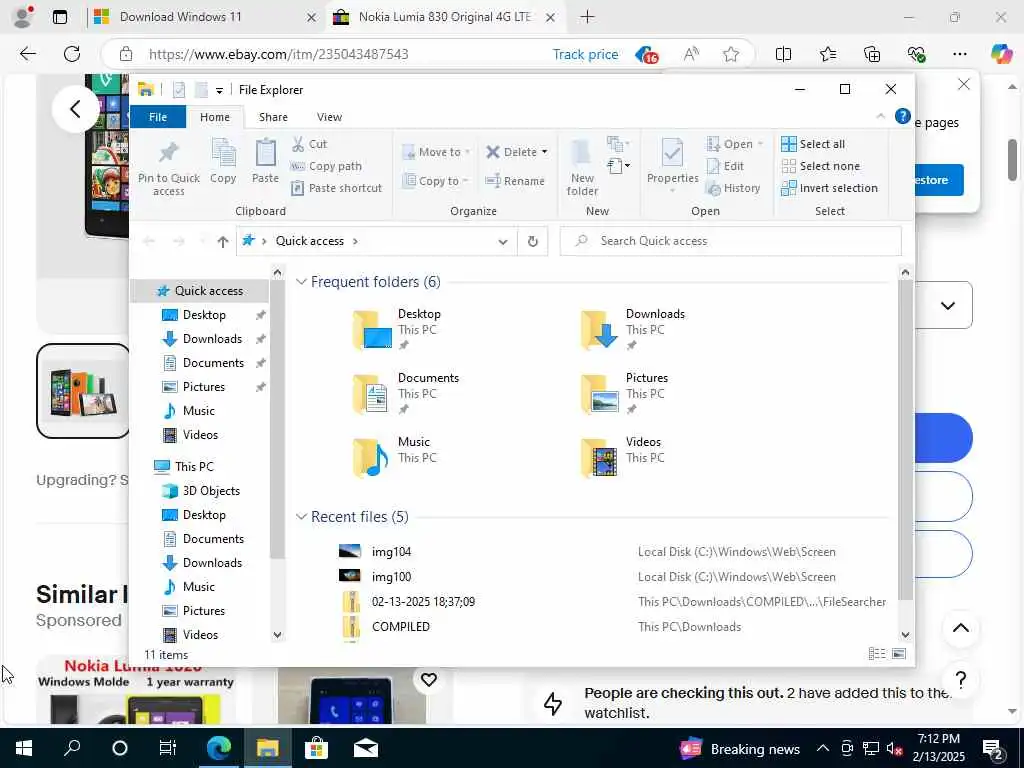Switch to the Share ribbon tab
The image size is (1024, 768).
(273, 117)
